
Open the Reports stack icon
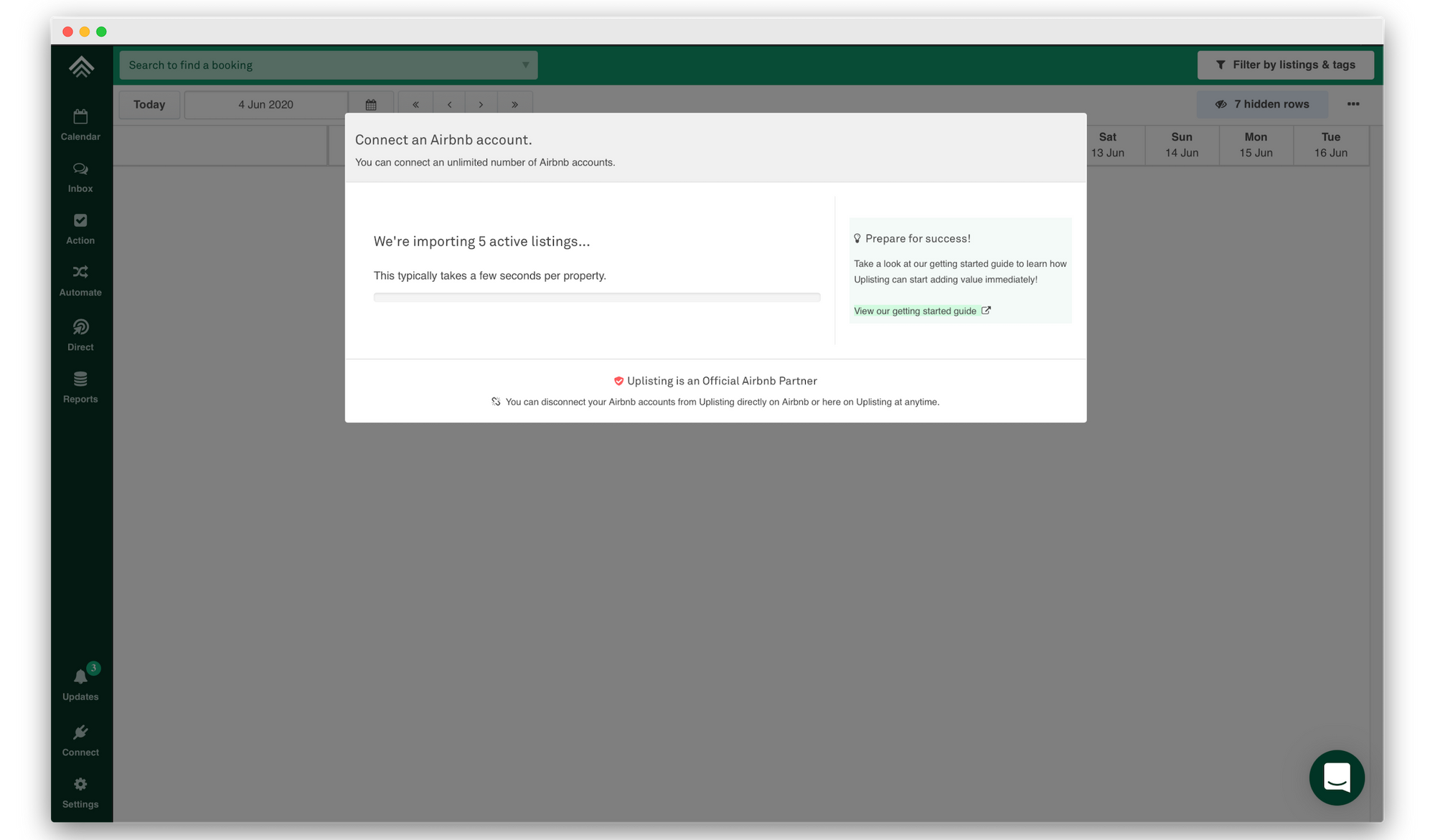click(80, 387)
